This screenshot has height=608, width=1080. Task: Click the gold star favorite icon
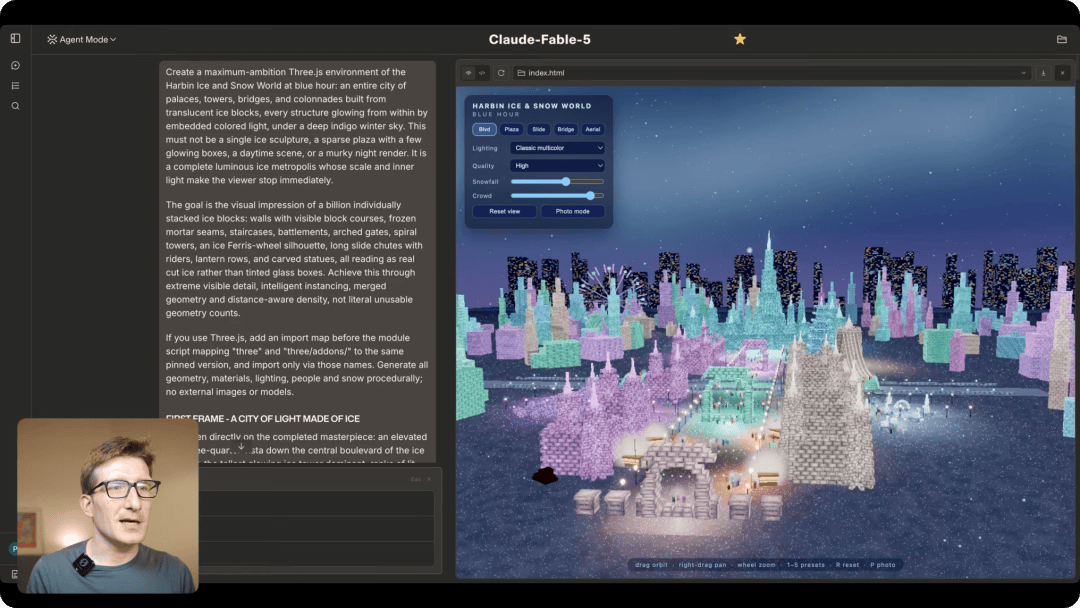click(740, 39)
